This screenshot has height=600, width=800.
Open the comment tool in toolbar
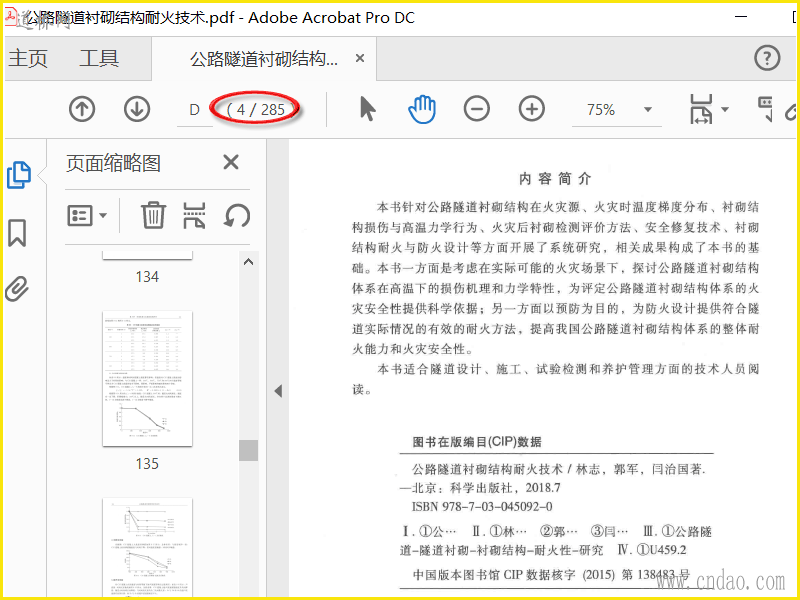766,109
